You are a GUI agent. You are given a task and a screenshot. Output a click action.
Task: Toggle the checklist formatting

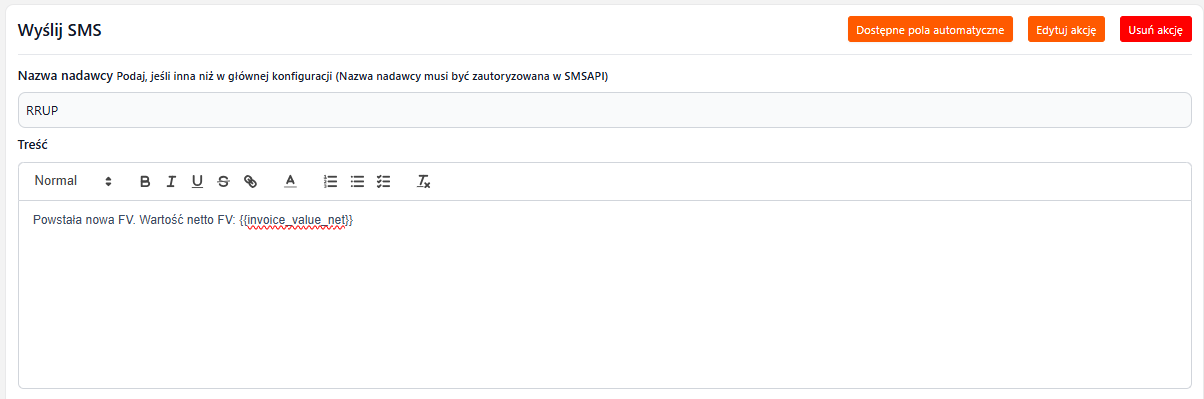[383, 181]
